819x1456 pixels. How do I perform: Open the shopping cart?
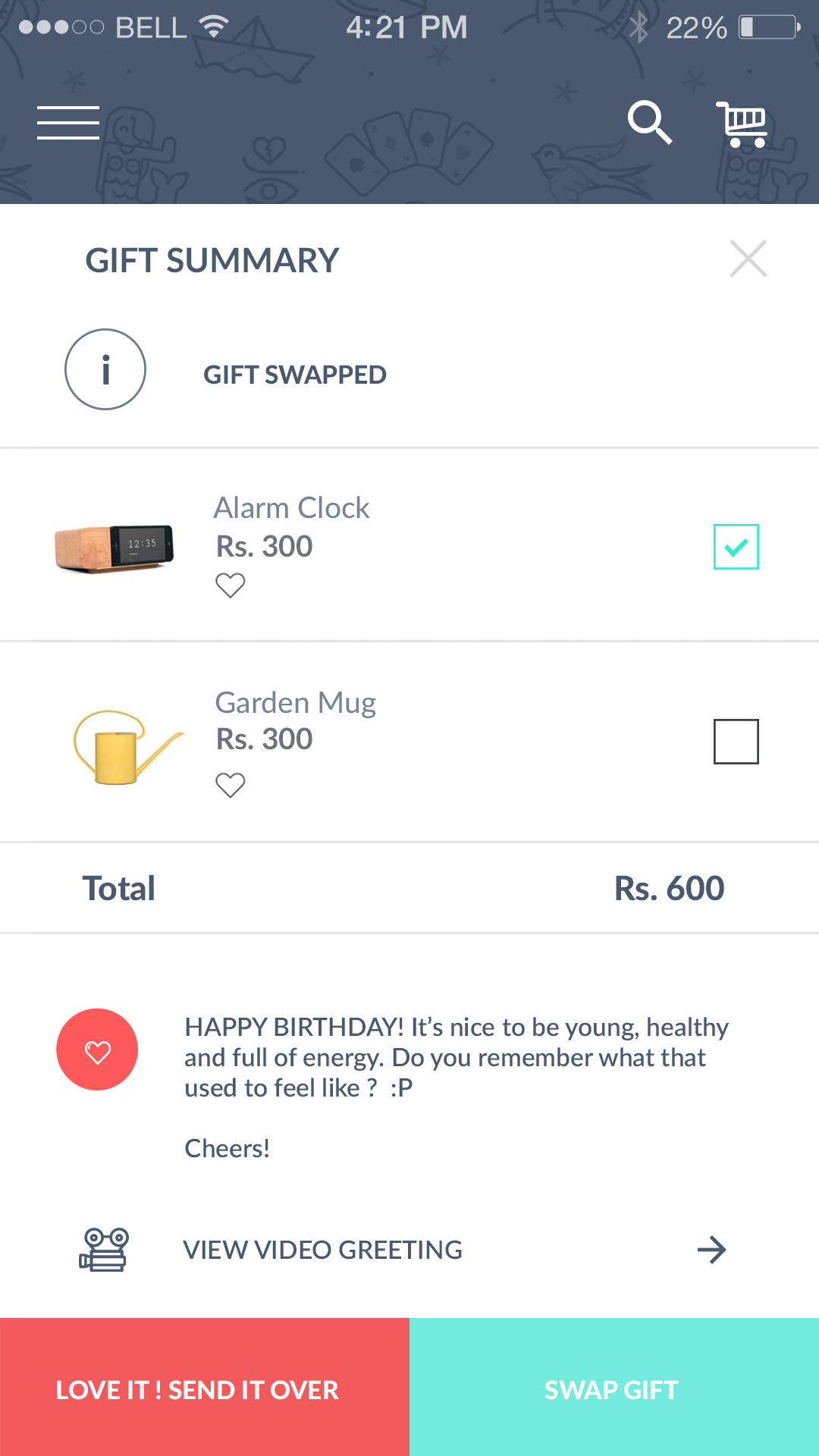742,124
